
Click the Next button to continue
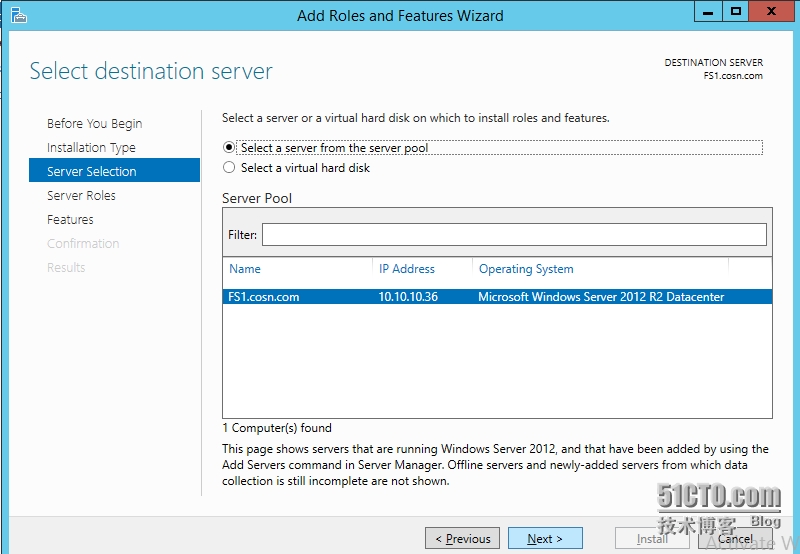pyautogui.click(x=545, y=538)
